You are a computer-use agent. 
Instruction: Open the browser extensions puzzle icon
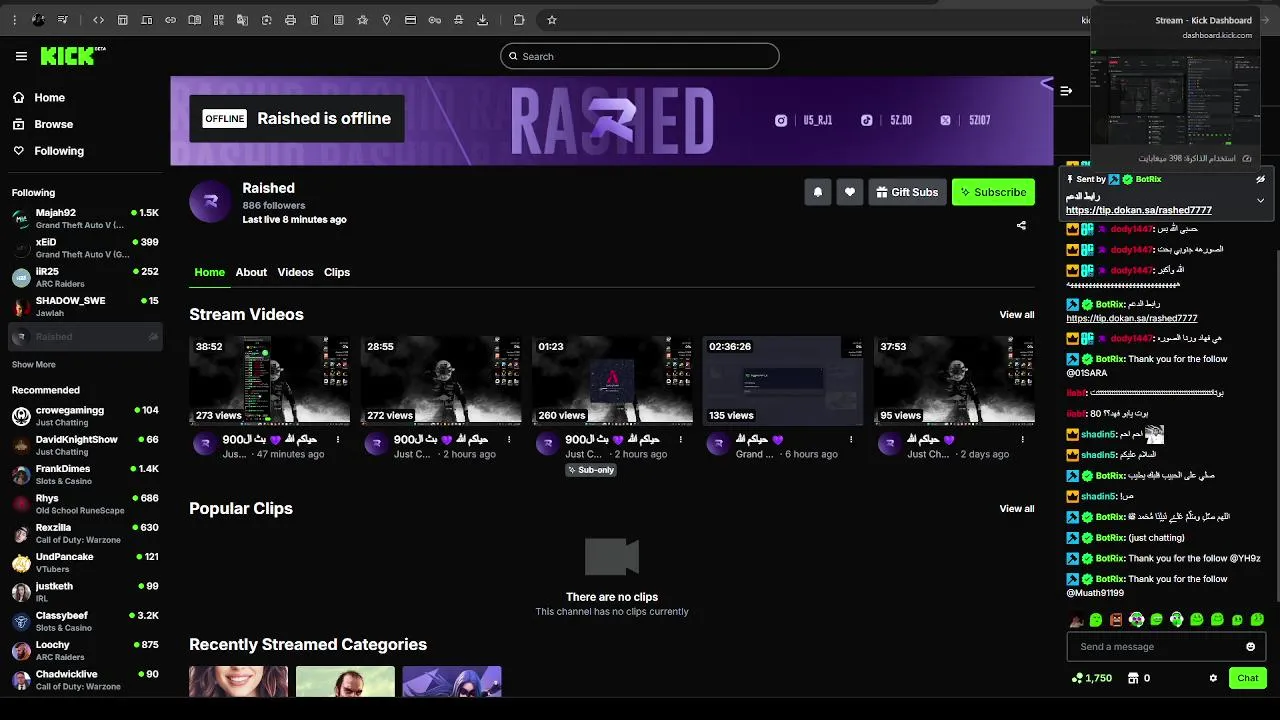pyautogui.click(x=519, y=20)
